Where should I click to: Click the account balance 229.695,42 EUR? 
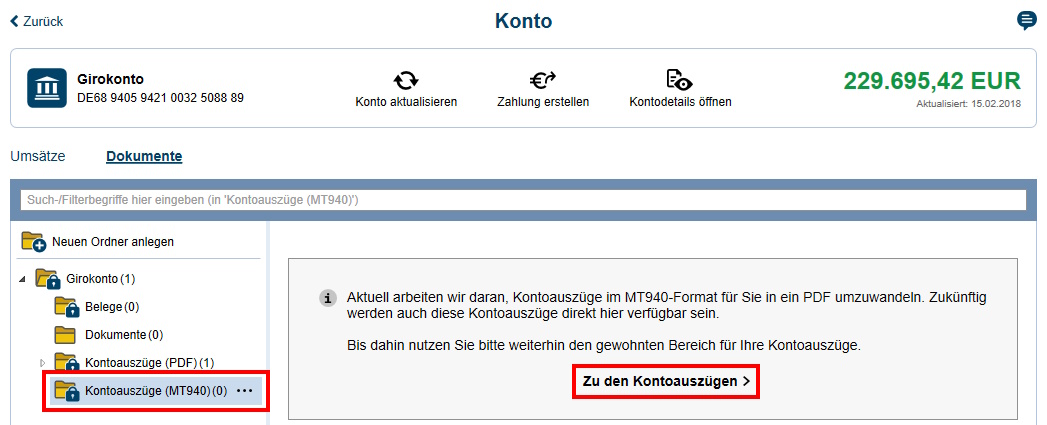point(931,81)
